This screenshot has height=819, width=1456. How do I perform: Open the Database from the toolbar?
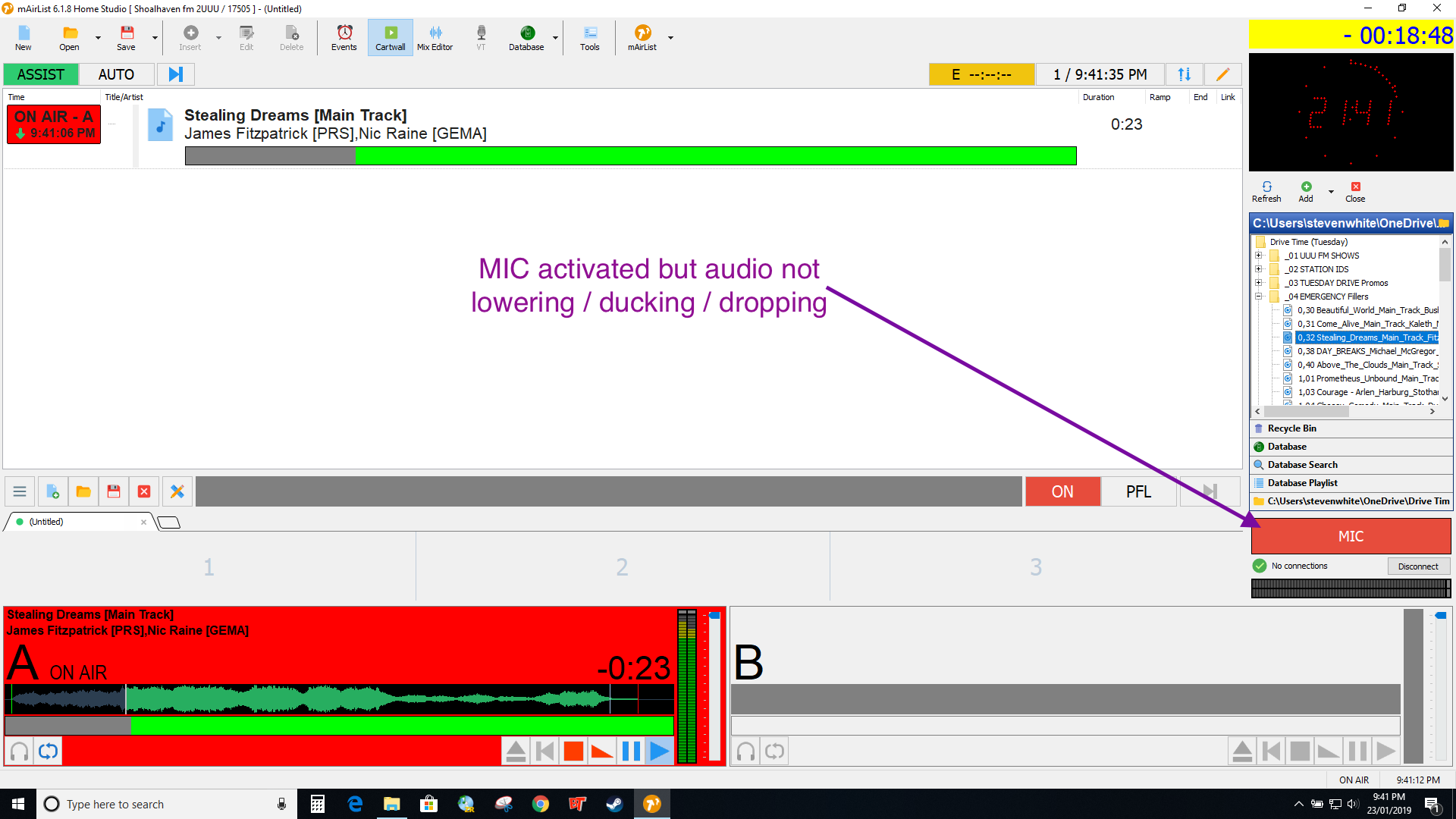[526, 36]
